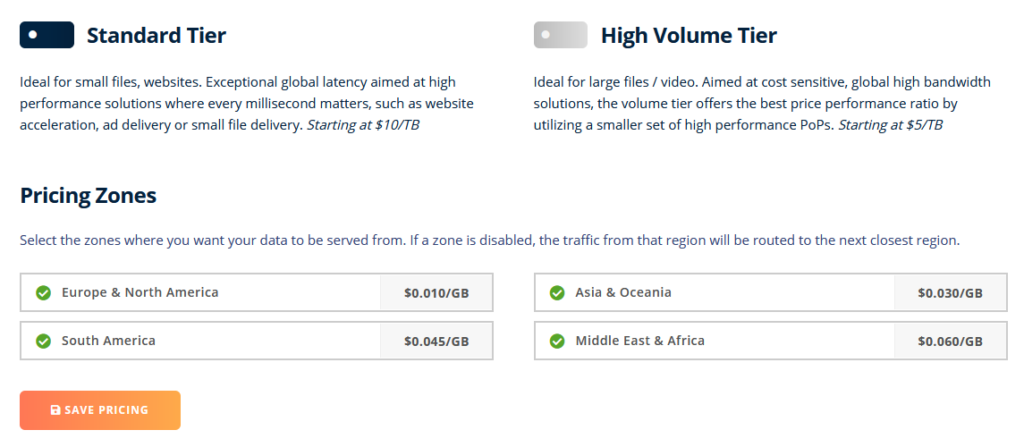Screen dimensions: 1024x447
Task: Disable the South America zone check icon
Action: [43, 341]
